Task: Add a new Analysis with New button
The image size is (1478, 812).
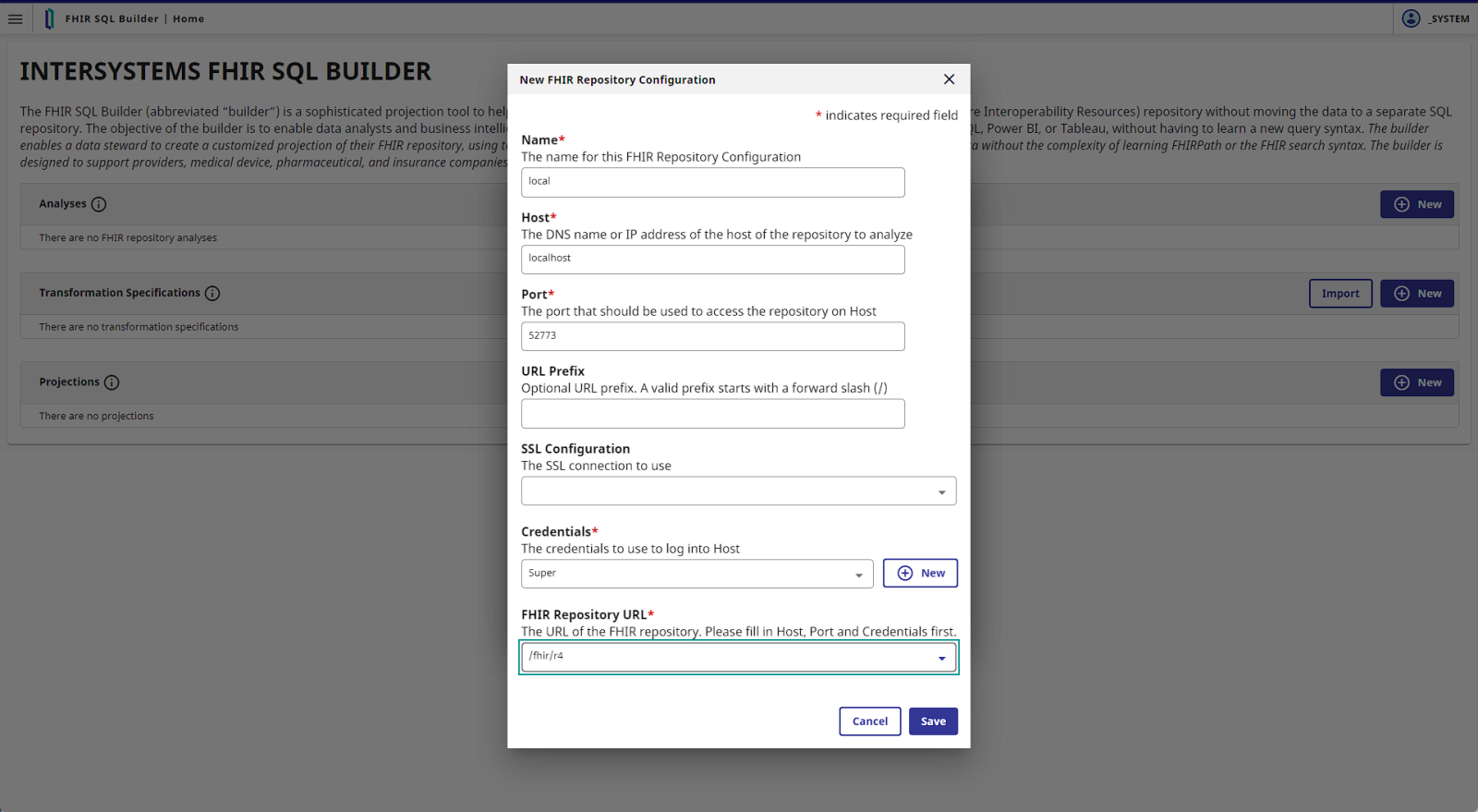Action: pos(1417,204)
